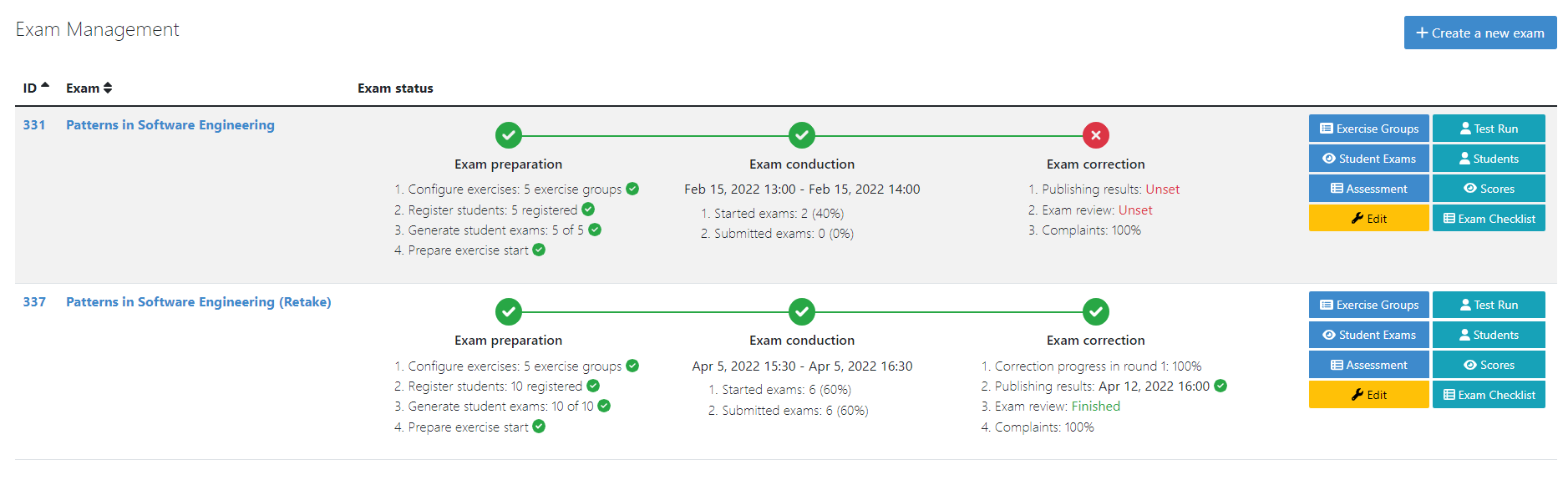Viewport: 1568px width, 490px height.
Task: Click the red X icon on Exam correction for exam 331
Action: pyautogui.click(x=1095, y=135)
